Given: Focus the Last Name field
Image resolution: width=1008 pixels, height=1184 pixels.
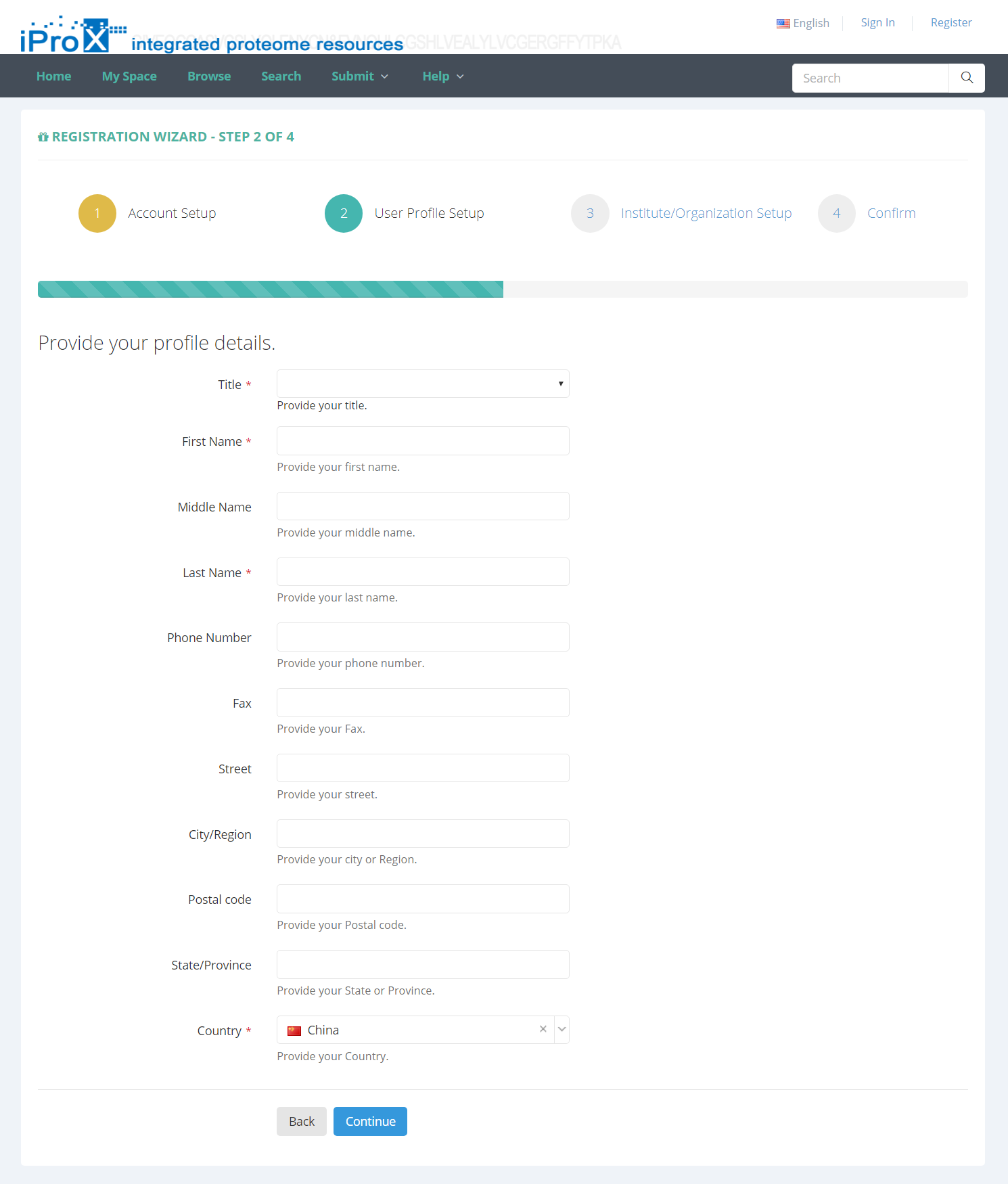Looking at the screenshot, I should click(423, 572).
